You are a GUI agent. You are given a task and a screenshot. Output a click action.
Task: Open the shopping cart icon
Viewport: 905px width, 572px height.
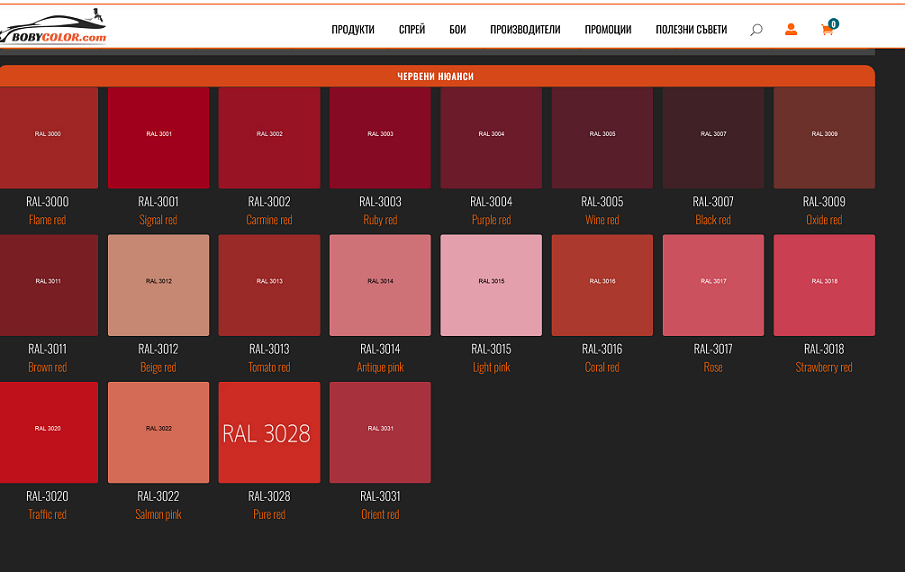827,30
